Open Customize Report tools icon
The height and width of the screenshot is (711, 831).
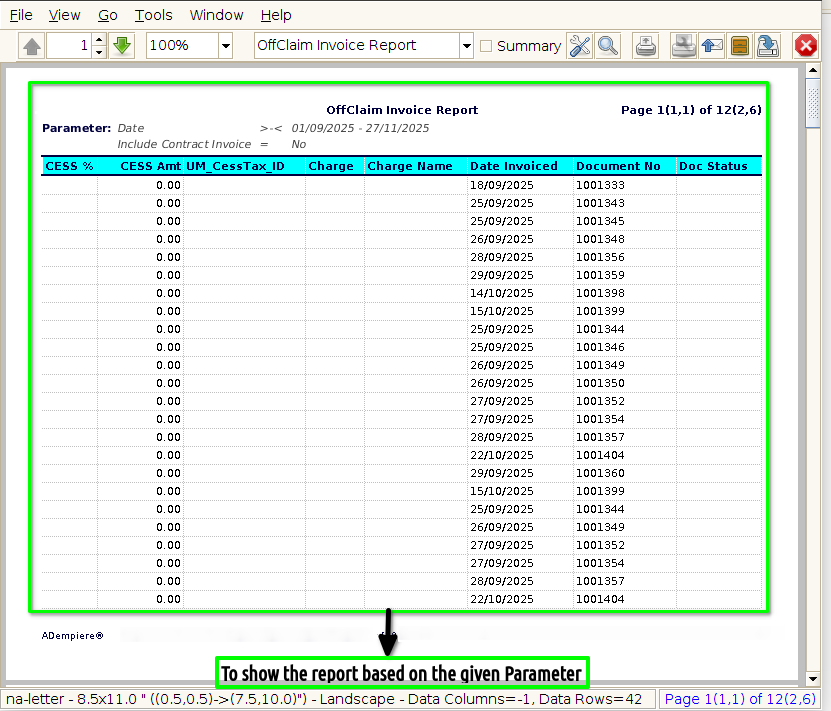point(579,46)
